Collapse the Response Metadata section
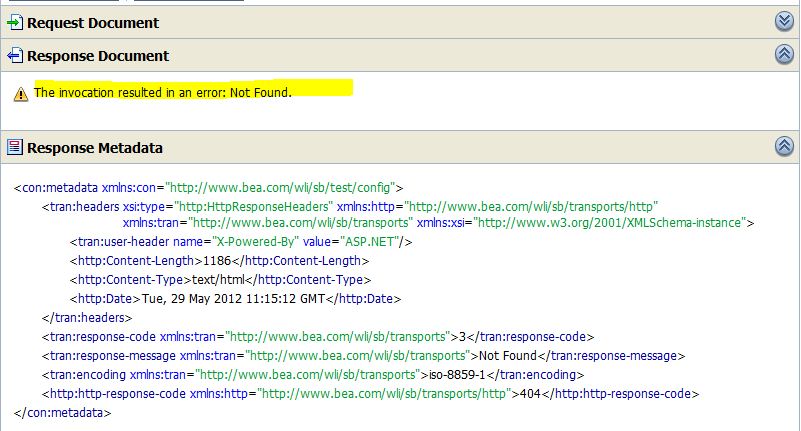 pyautogui.click(x=784, y=147)
